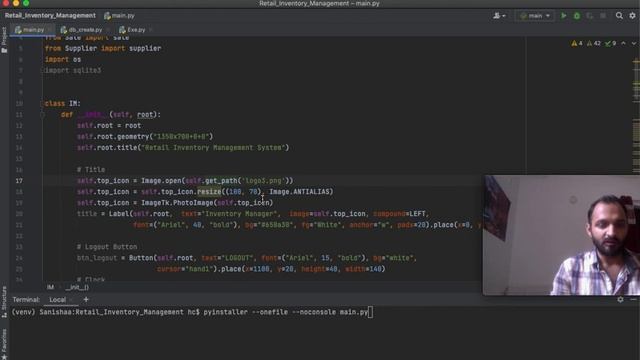
Task: Select the Local terminal tab
Action: (58, 300)
